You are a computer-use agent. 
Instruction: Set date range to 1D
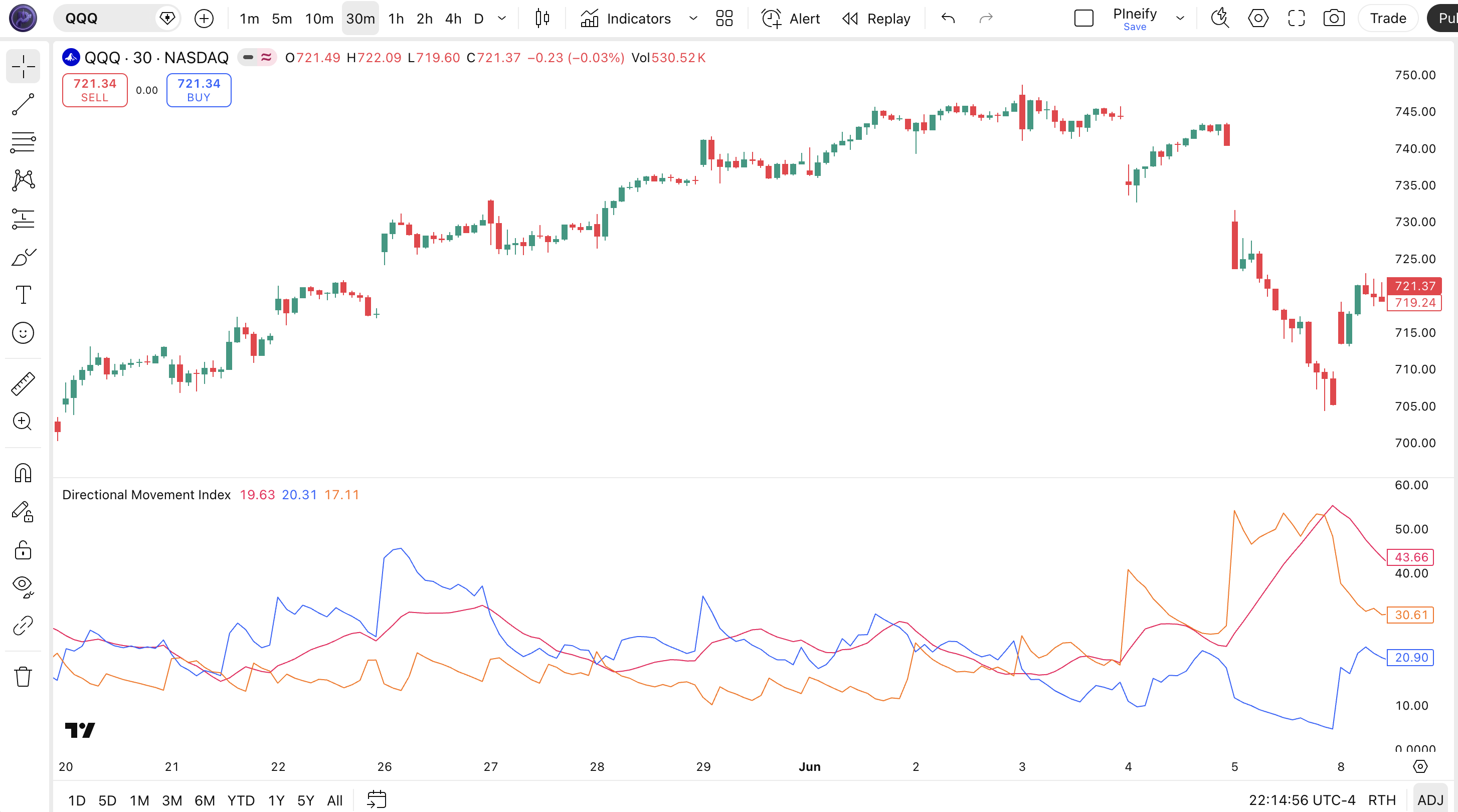tap(77, 800)
